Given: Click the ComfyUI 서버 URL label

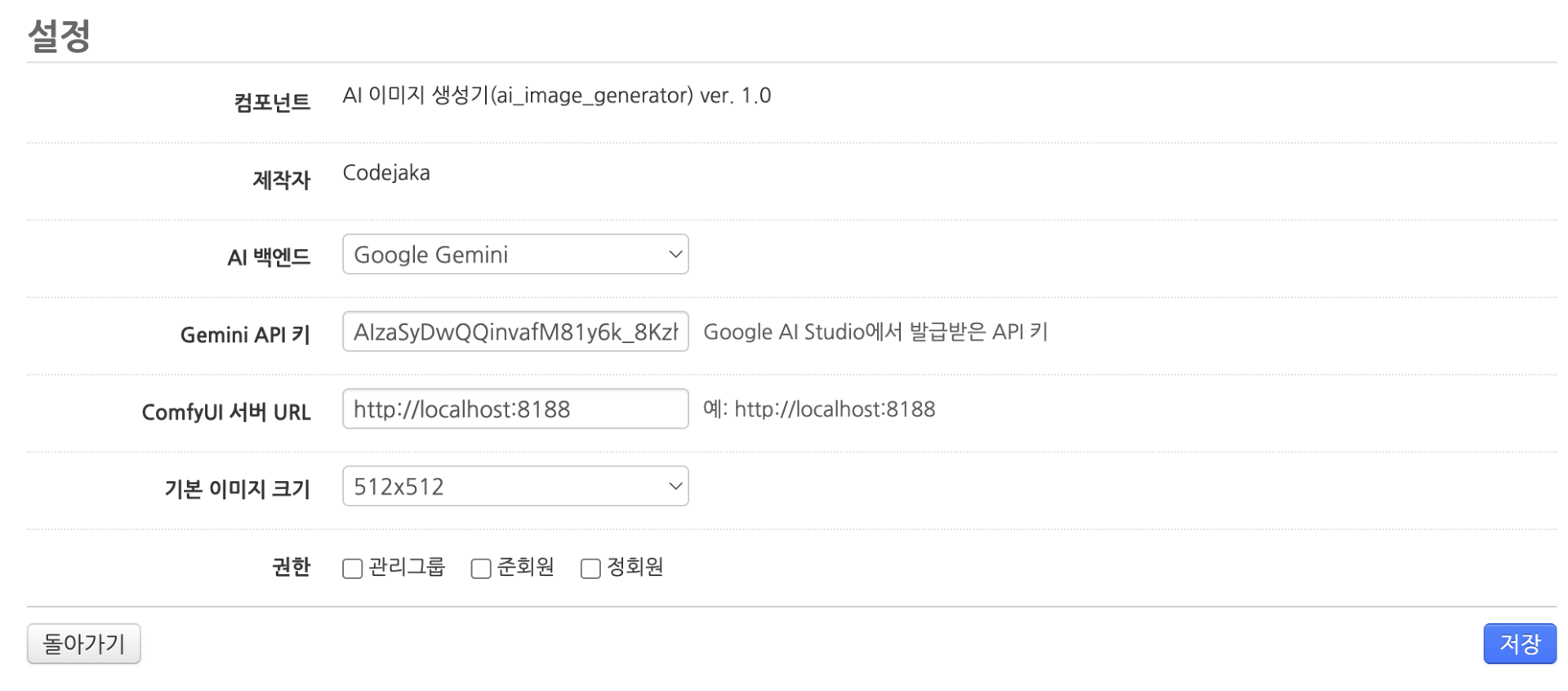Looking at the screenshot, I should pos(226,412).
